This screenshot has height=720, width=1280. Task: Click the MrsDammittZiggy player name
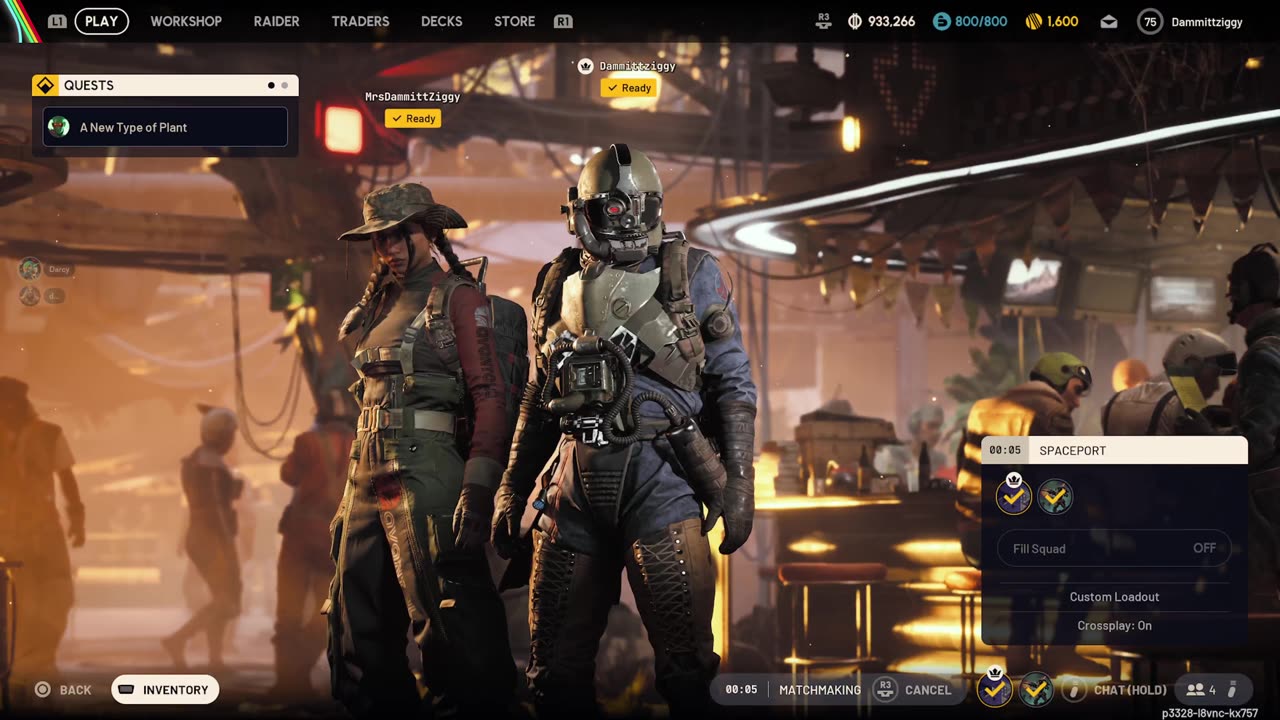coord(413,97)
